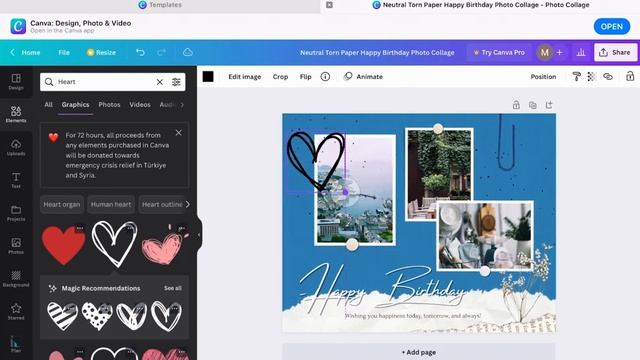The image size is (640, 360).
Task: Open search filters icon in search bar
Action: point(176,82)
